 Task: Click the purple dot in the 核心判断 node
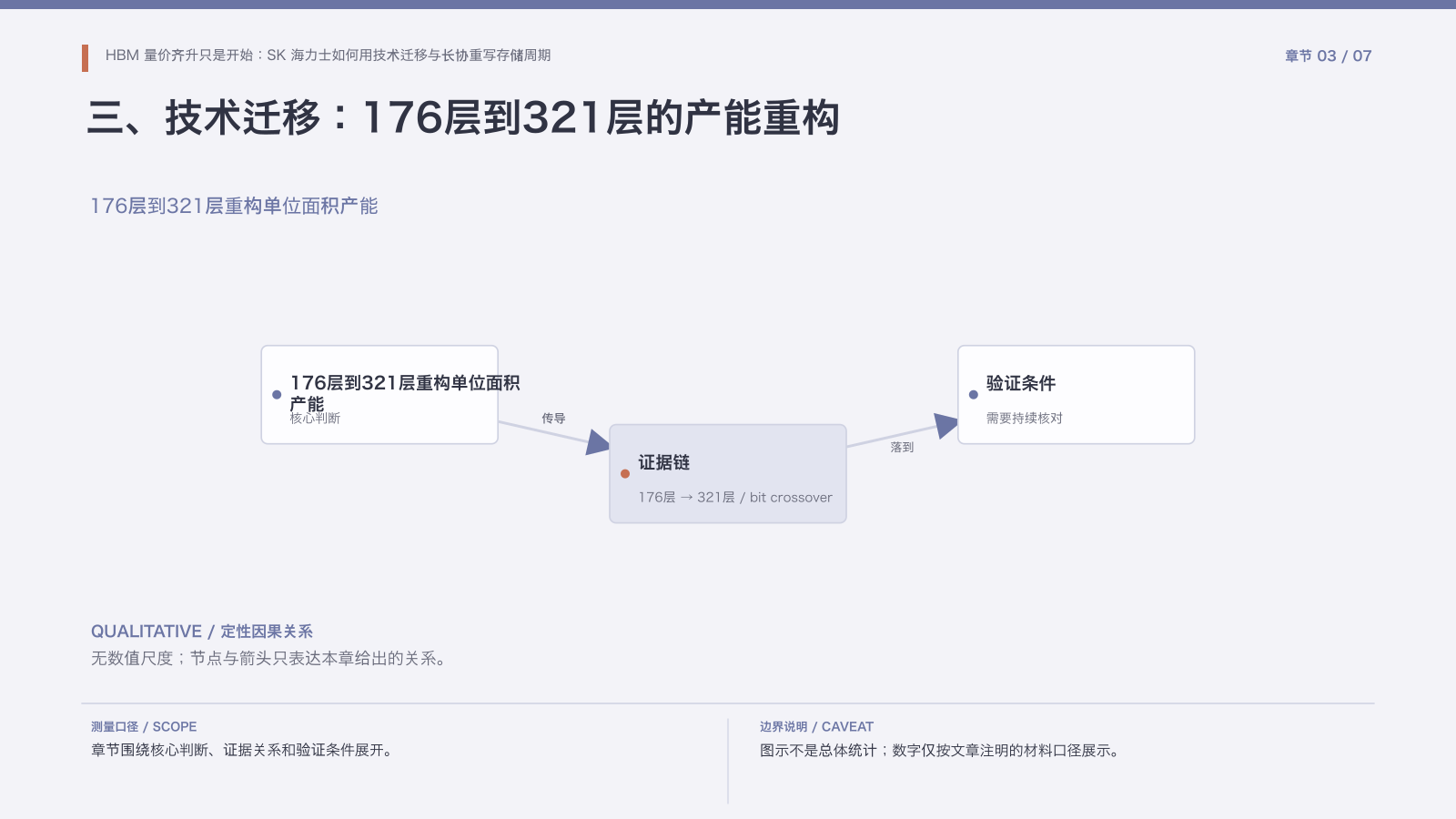[x=277, y=395]
